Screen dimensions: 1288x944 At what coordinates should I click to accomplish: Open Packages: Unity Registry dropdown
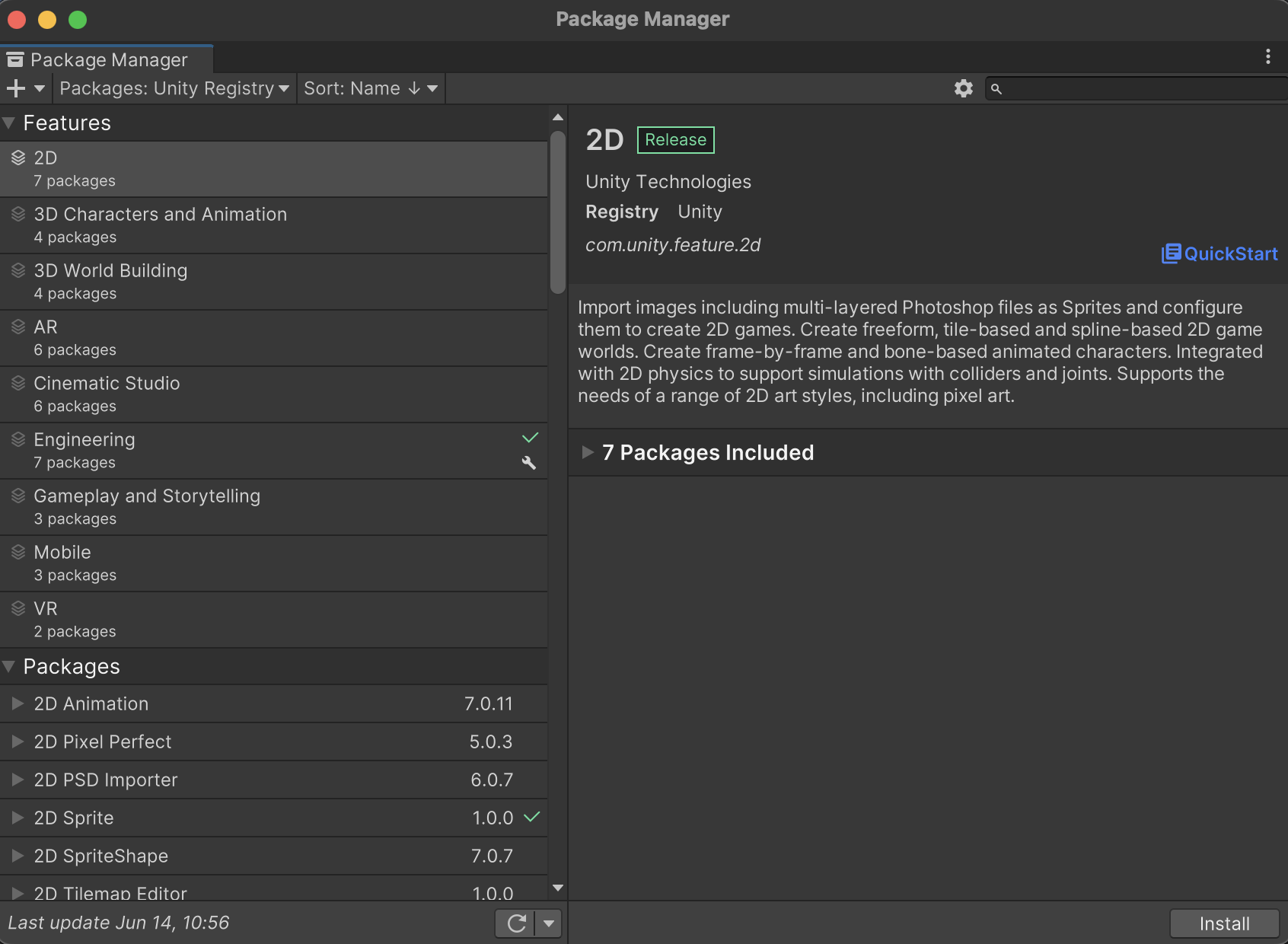(174, 88)
